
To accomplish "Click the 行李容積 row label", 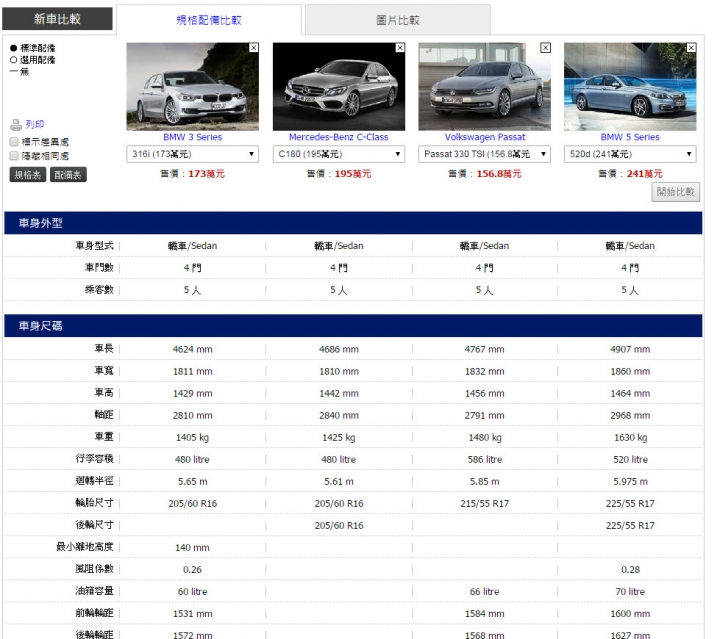I will click(x=95, y=459).
